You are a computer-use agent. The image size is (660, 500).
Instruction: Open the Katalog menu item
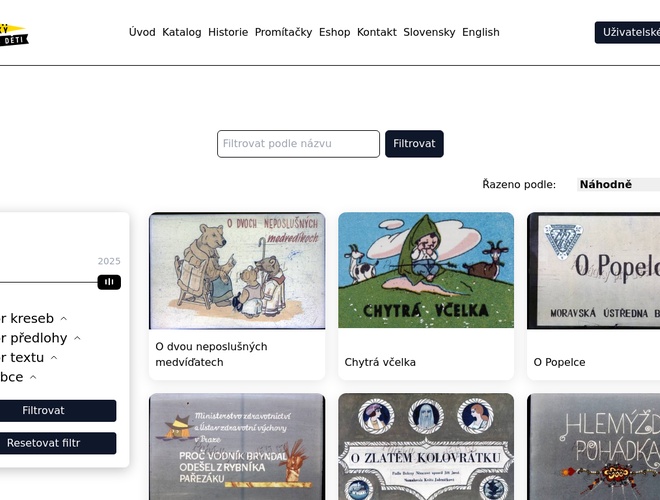182,32
